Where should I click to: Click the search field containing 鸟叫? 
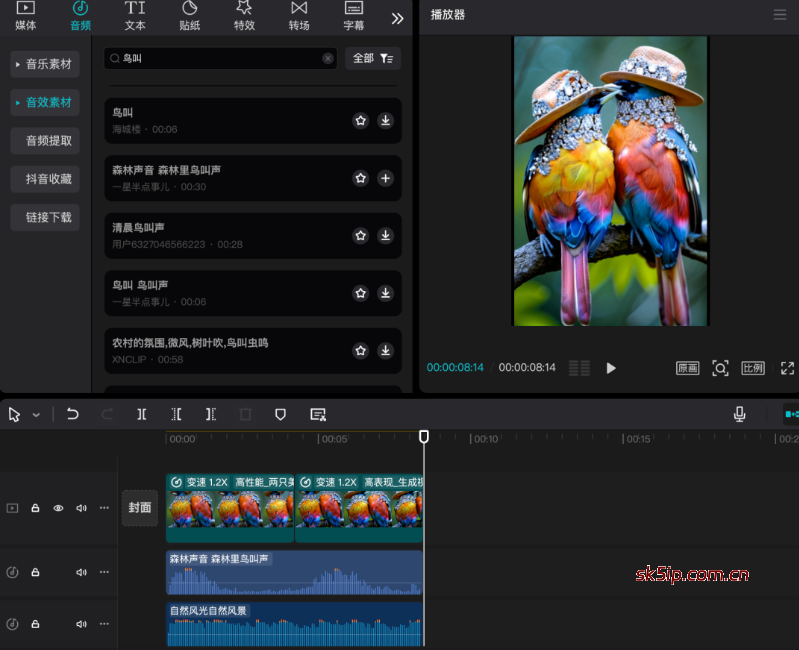pyautogui.click(x=220, y=59)
